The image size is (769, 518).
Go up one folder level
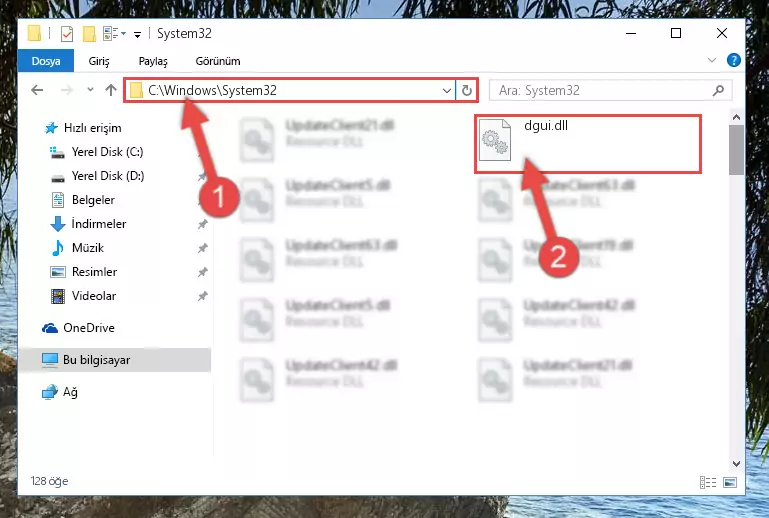[111, 90]
